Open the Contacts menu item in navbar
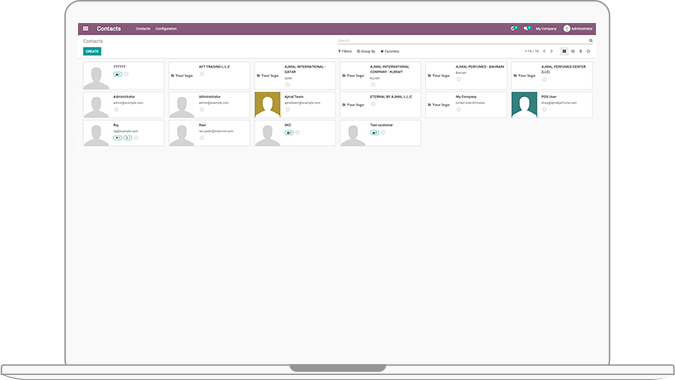The height and width of the screenshot is (380, 675). point(143,29)
